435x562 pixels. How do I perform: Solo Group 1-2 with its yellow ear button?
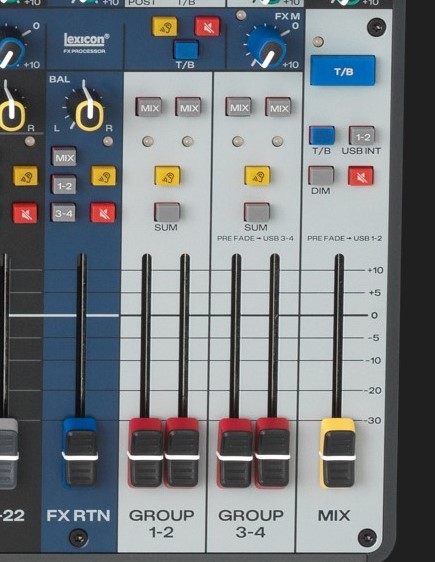coord(167,175)
